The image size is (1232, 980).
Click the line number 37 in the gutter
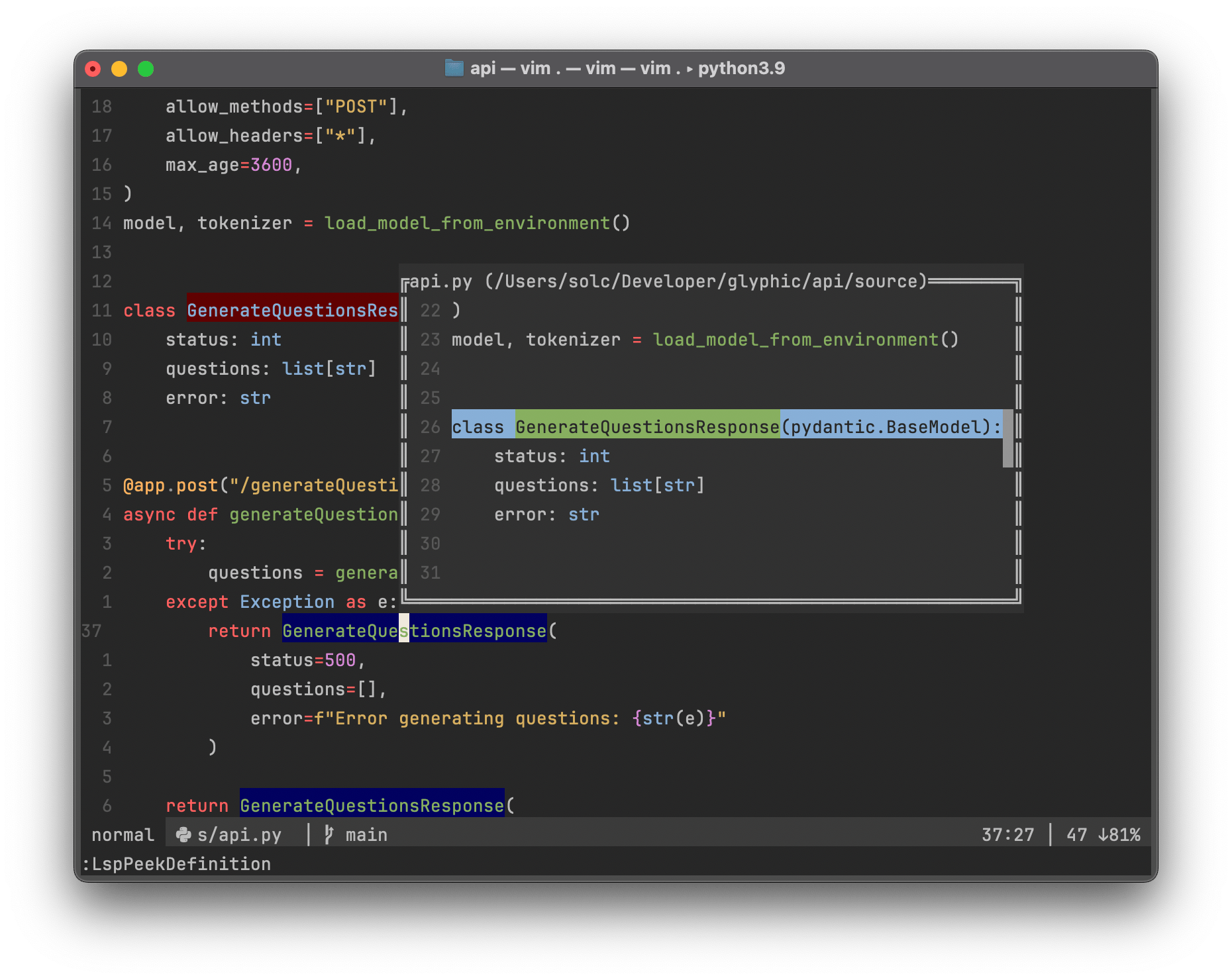(91, 631)
